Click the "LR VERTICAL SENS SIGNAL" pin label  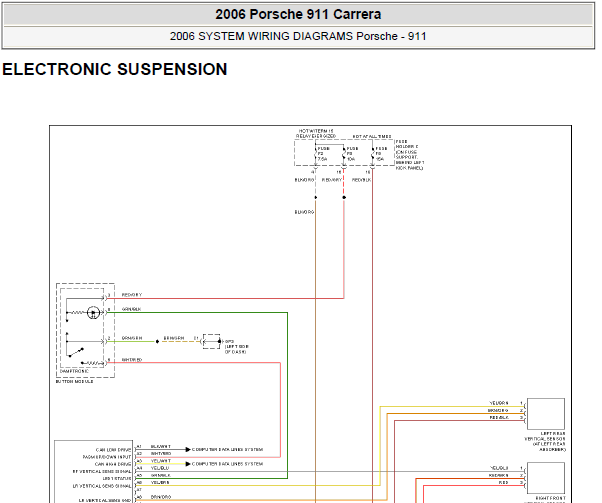click(102, 486)
